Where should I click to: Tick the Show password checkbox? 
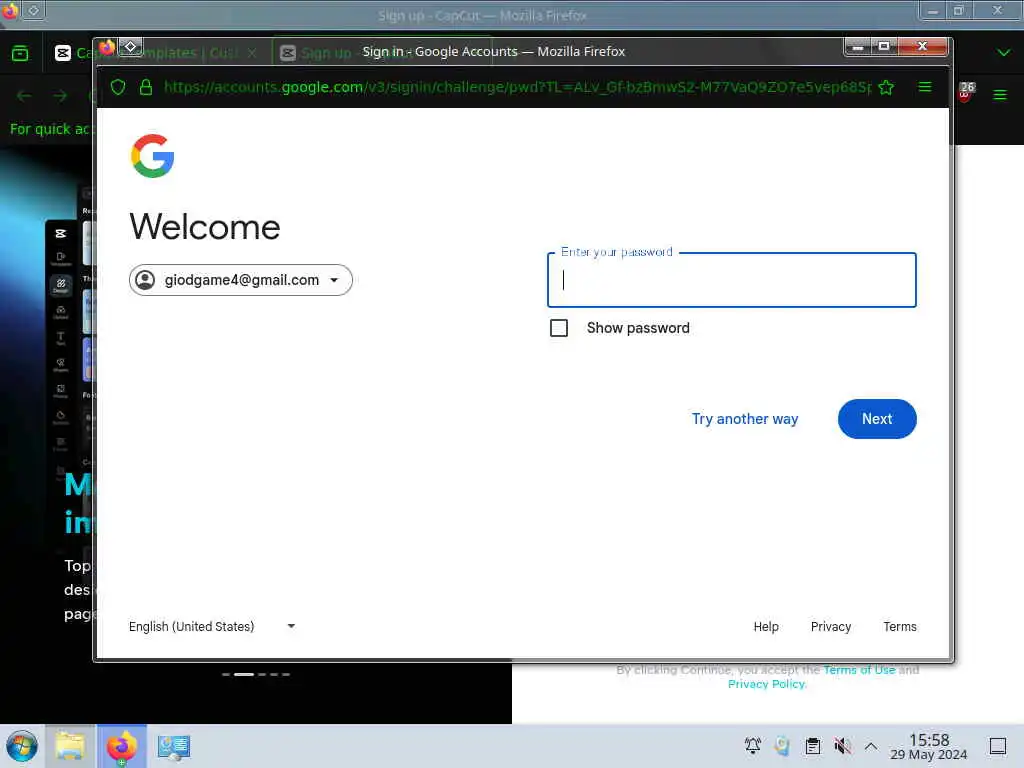(x=559, y=328)
